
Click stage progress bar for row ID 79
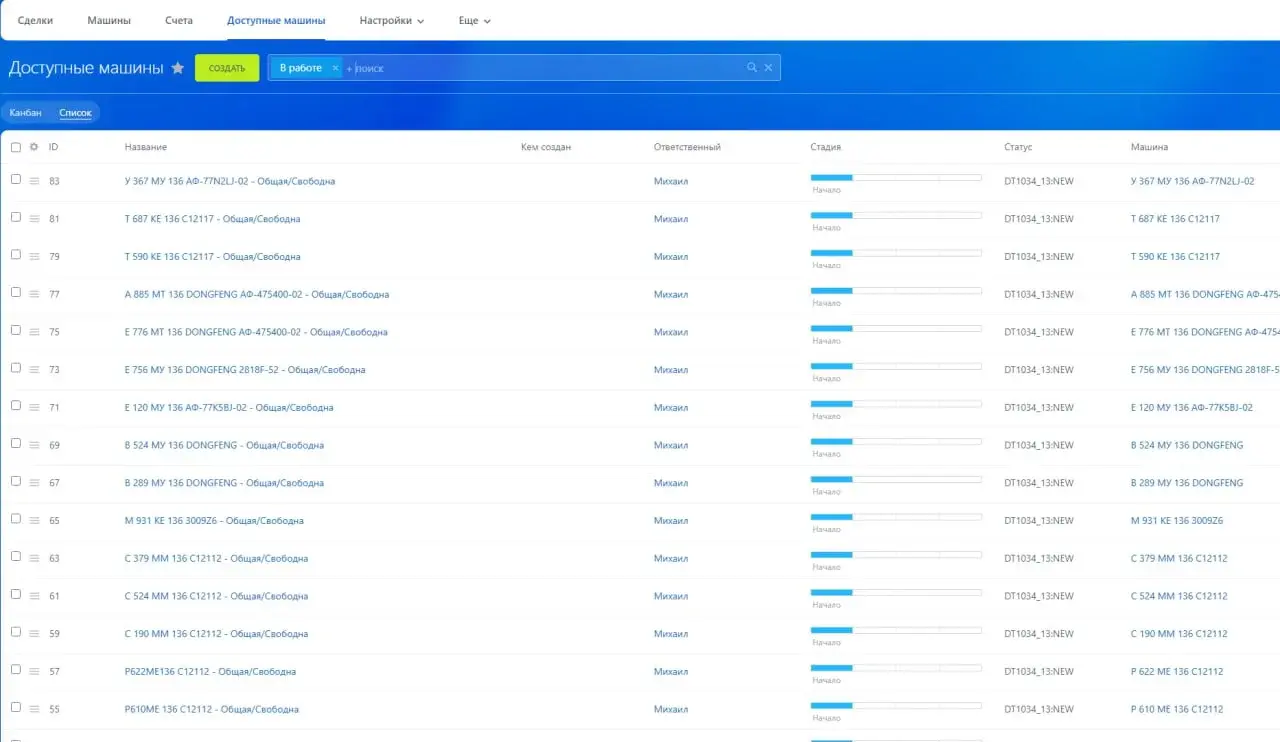tap(896, 253)
